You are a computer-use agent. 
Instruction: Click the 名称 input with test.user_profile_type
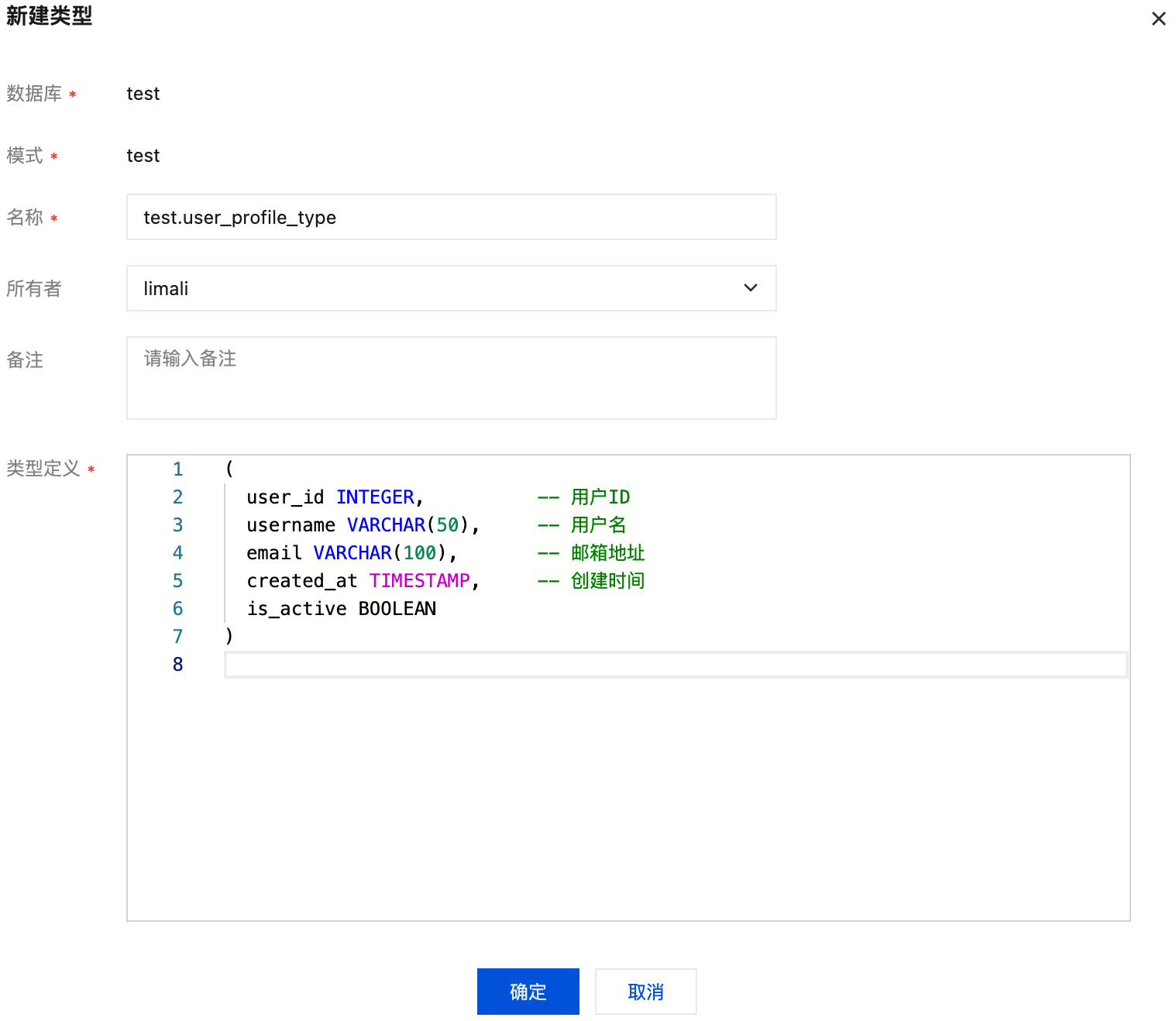tap(451, 218)
